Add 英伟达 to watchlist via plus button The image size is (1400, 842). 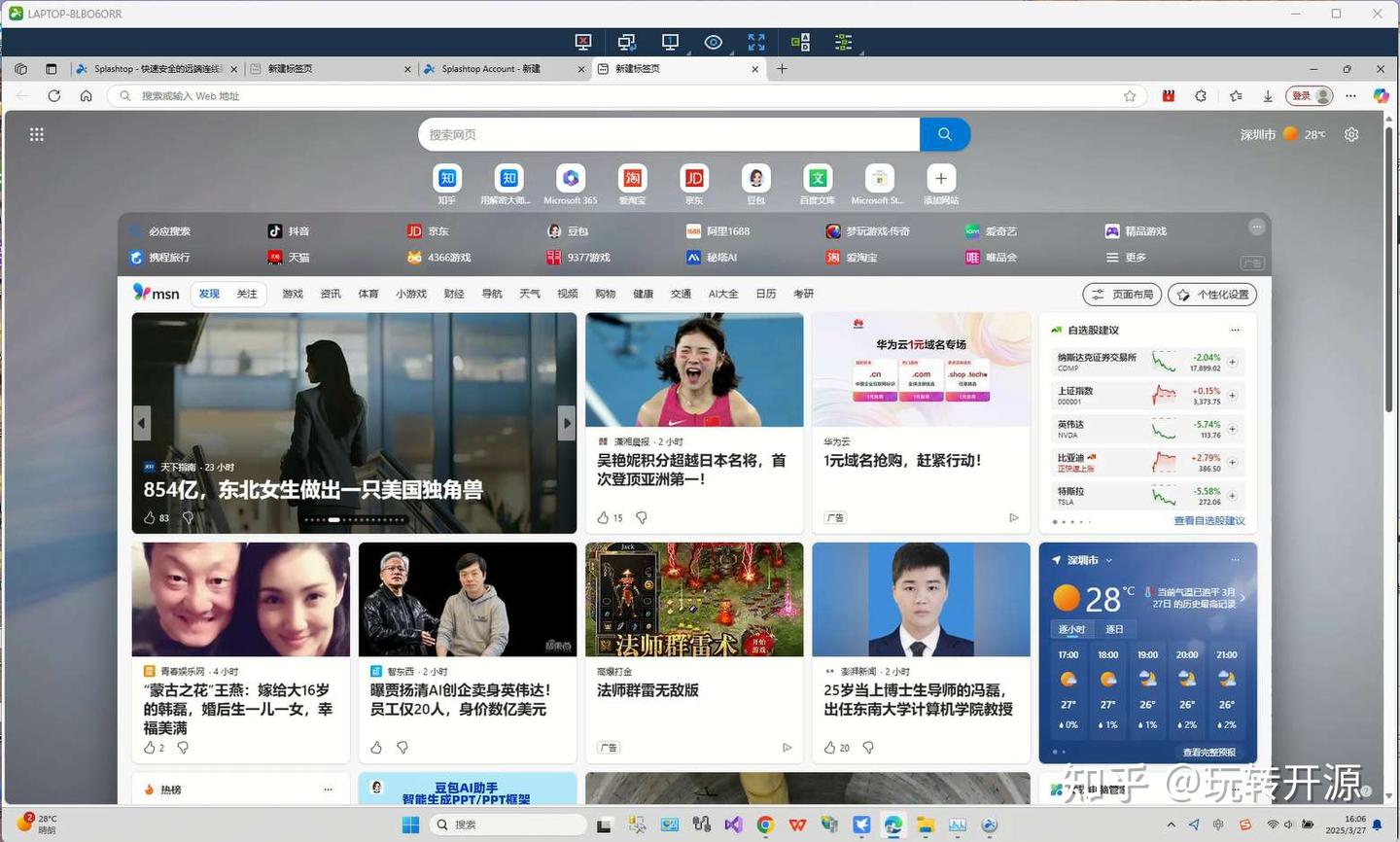click(x=1232, y=429)
